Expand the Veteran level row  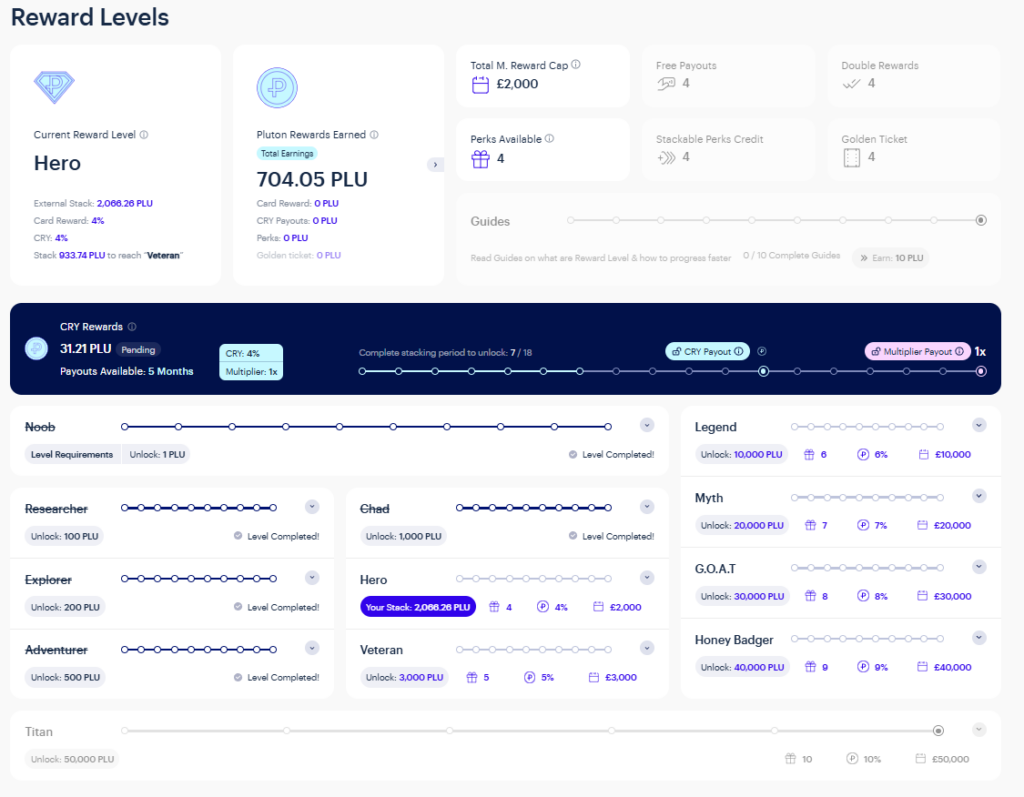click(x=647, y=648)
